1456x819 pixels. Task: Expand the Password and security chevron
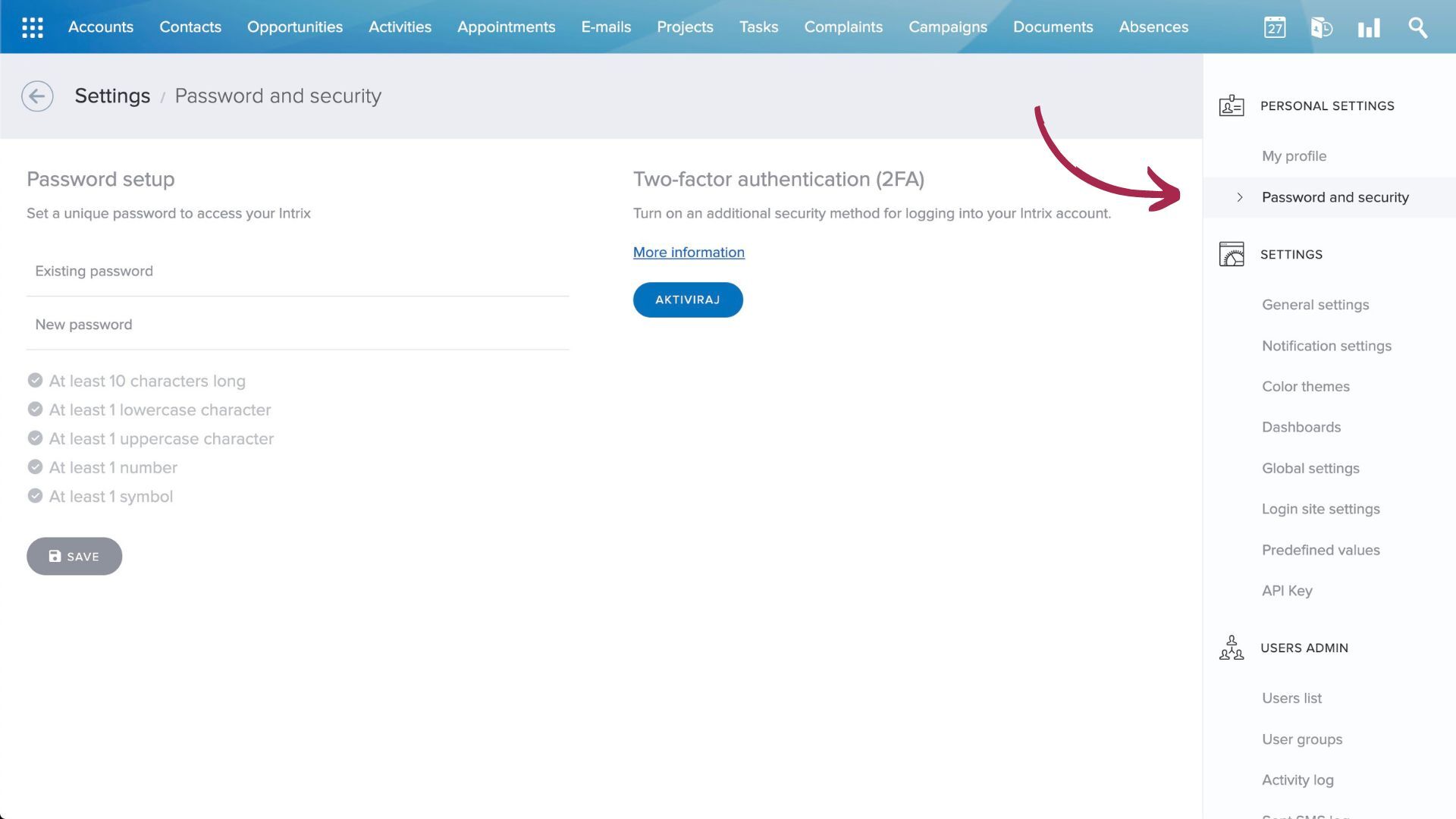coord(1241,197)
